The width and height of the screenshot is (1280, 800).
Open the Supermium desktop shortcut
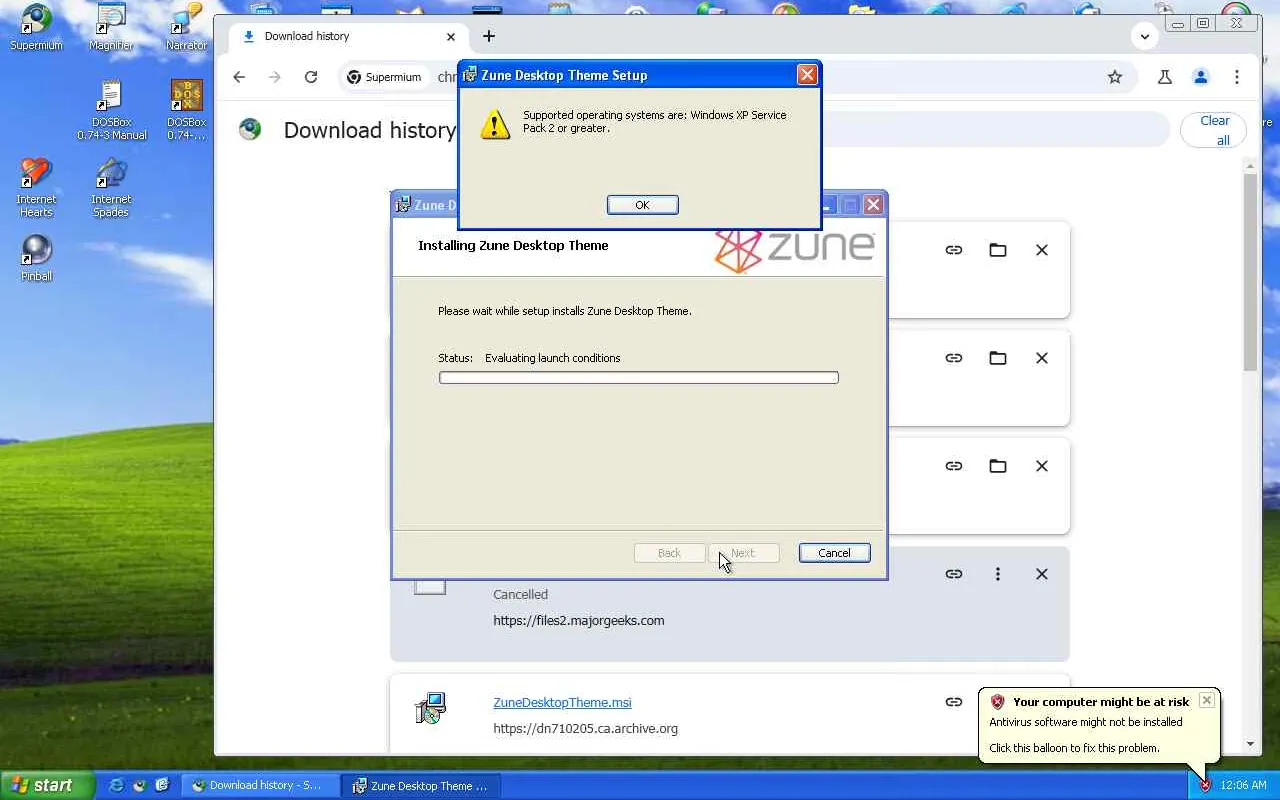pyautogui.click(x=36, y=28)
